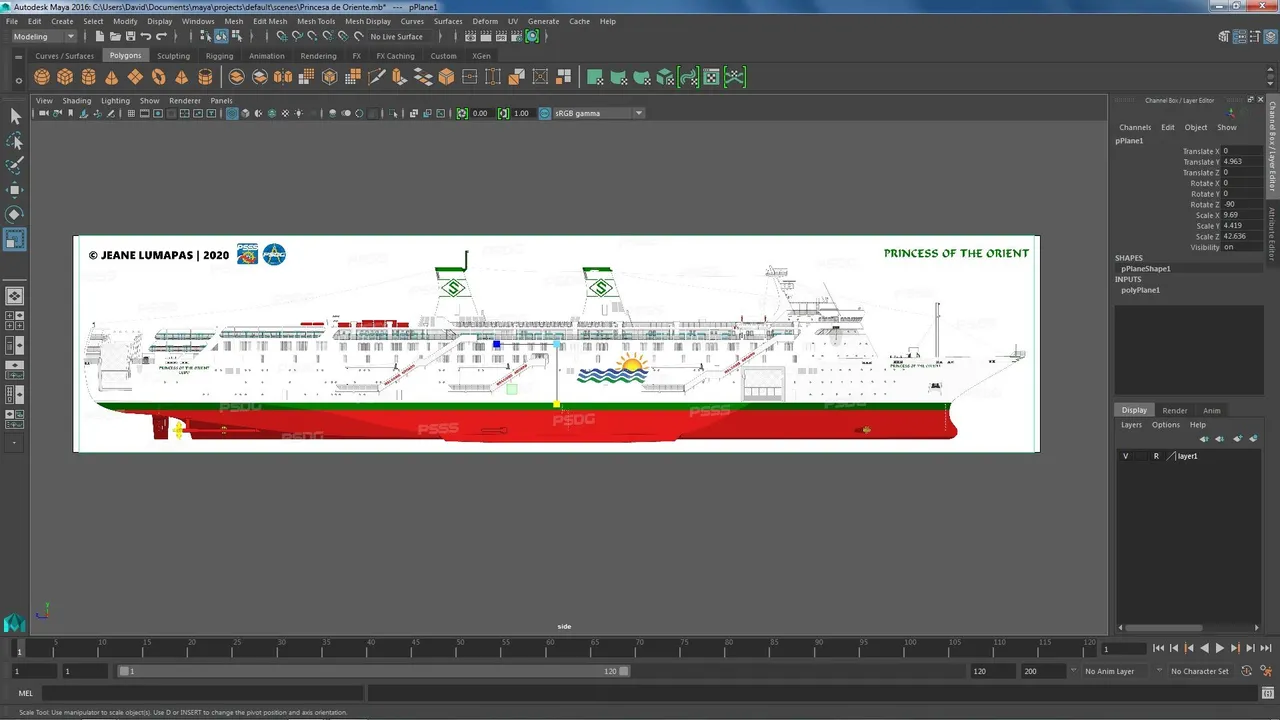Image resolution: width=1280 pixels, height=720 pixels.
Task: Select the active Scale tool in toolbox
Action: tap(15, 240)
